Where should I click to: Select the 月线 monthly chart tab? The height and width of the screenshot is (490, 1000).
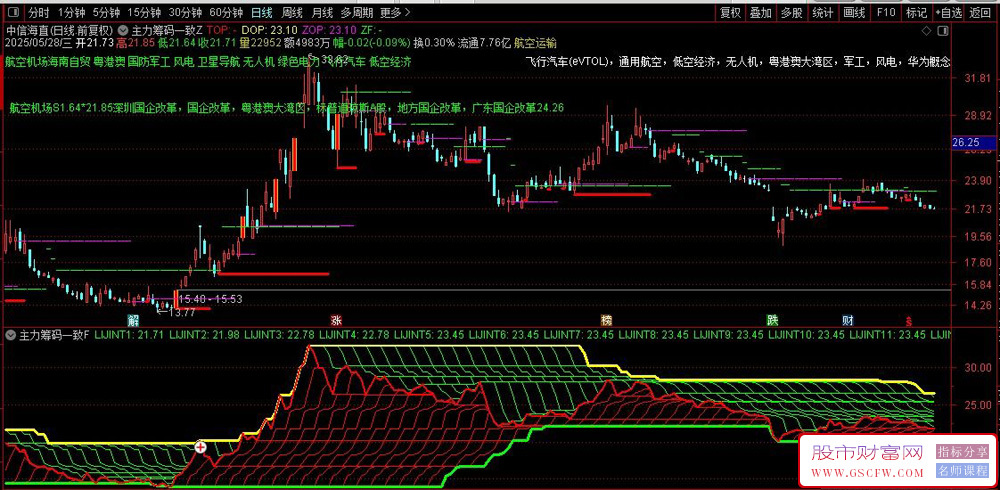coord(321,12)
